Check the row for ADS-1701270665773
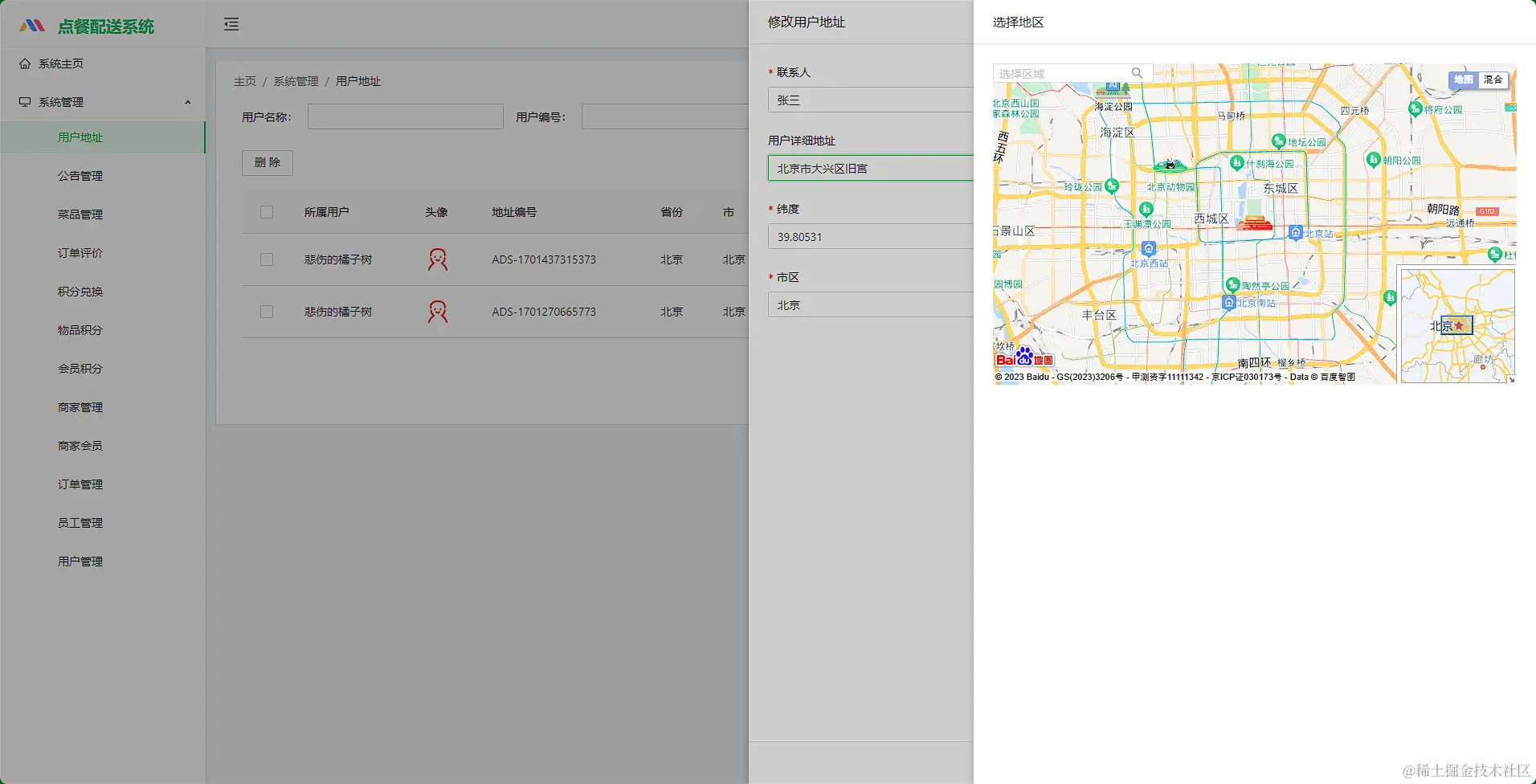Image resolution: width=1536 pixels, height=784 pixels. [x=267, y=312]
